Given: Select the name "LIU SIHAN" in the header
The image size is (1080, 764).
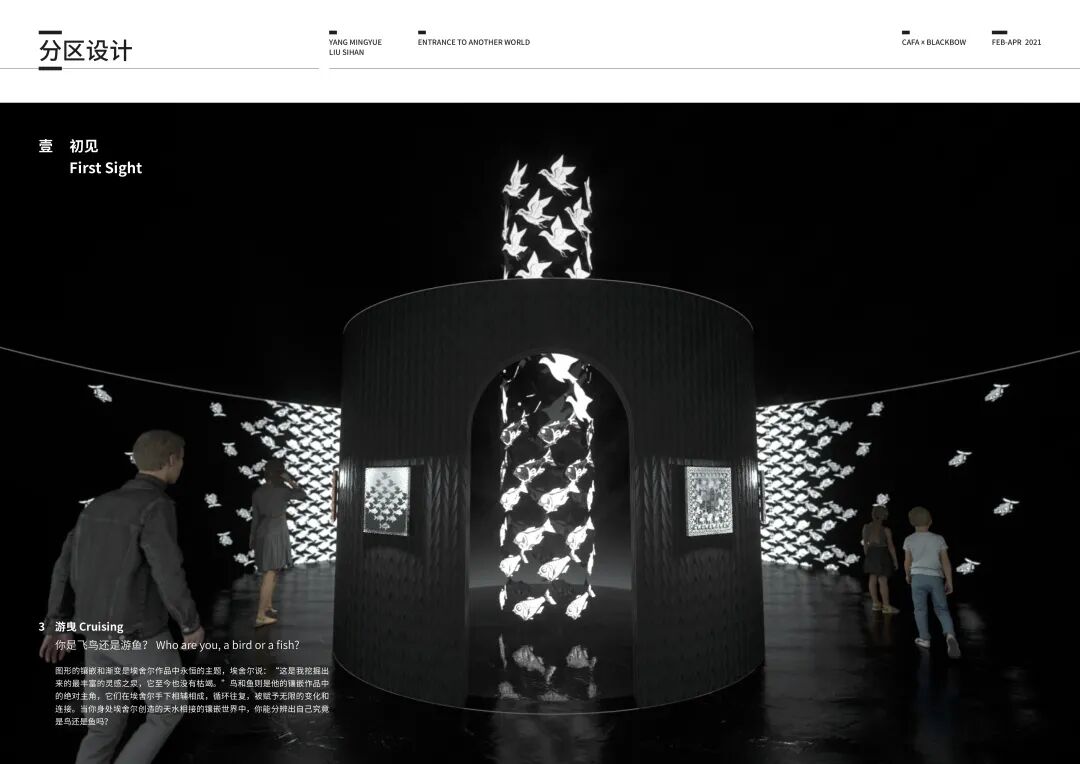Looking at the screenshot, I should click(x=346, y=52).
